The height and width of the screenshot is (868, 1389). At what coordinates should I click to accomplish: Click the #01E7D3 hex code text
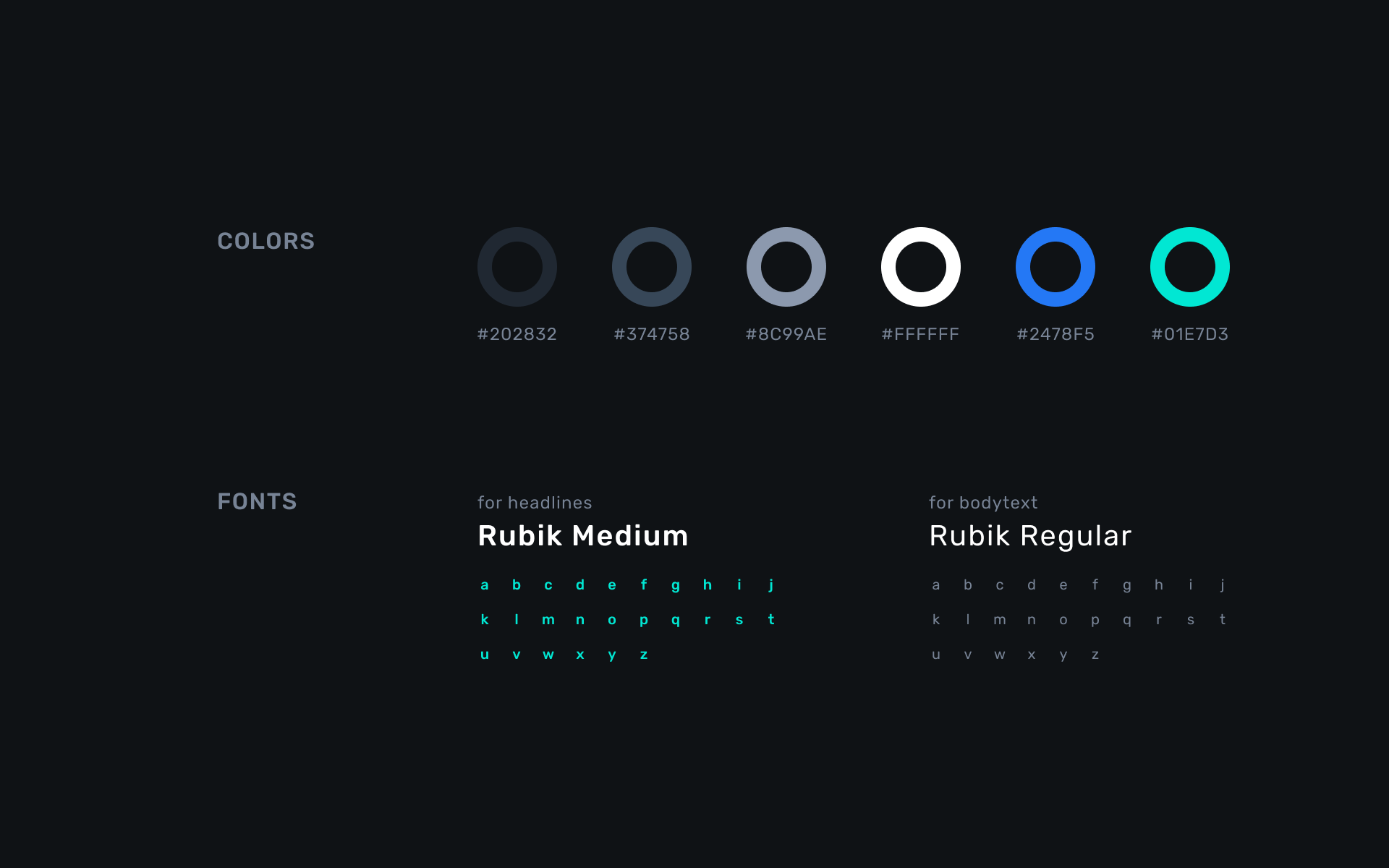[x=1189, y=334]
